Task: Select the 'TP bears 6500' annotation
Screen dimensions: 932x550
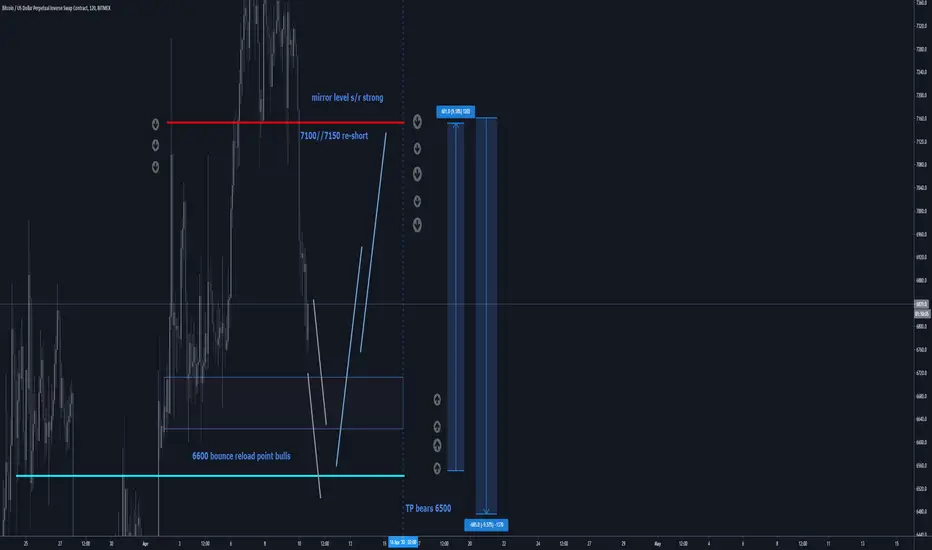Action: pyautogui.click(x=428, y=508)
